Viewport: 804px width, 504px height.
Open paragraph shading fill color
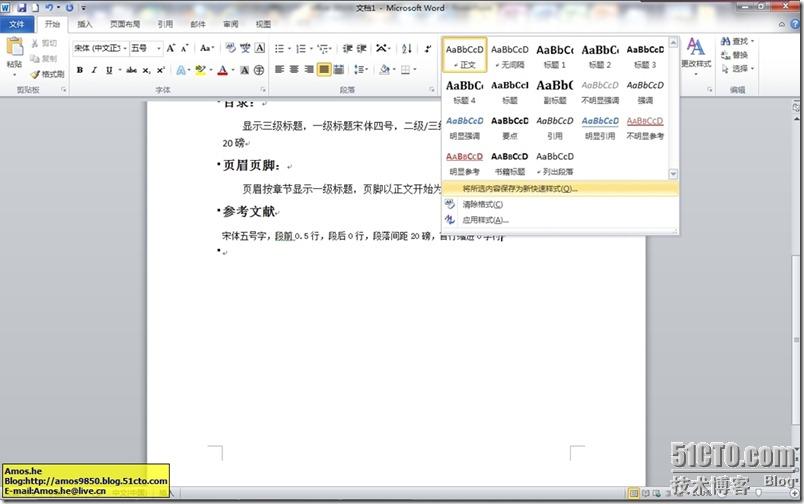coord(385,69)
